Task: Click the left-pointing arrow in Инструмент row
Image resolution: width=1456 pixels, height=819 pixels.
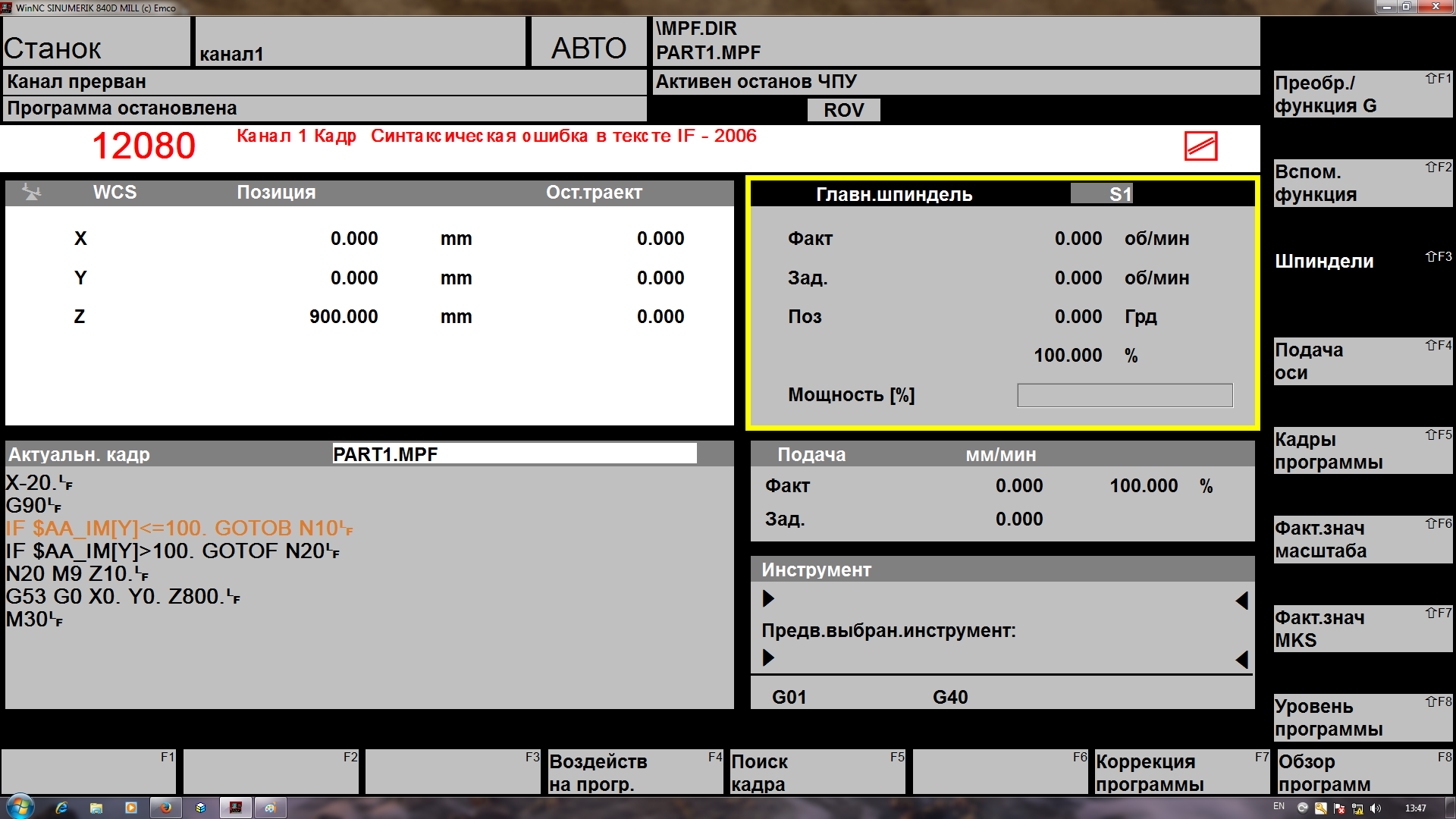Action: 1241,601
